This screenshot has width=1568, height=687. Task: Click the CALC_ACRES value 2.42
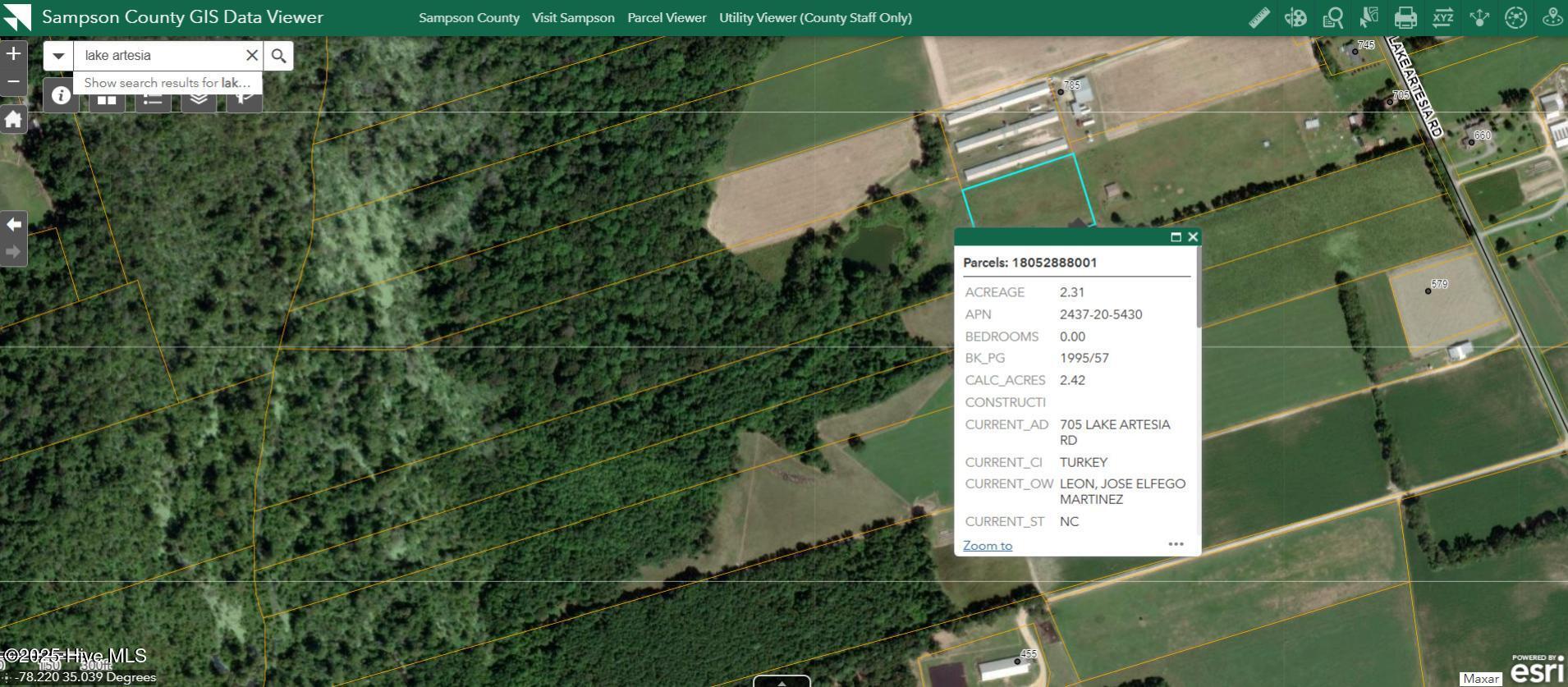coord(1072,381)
